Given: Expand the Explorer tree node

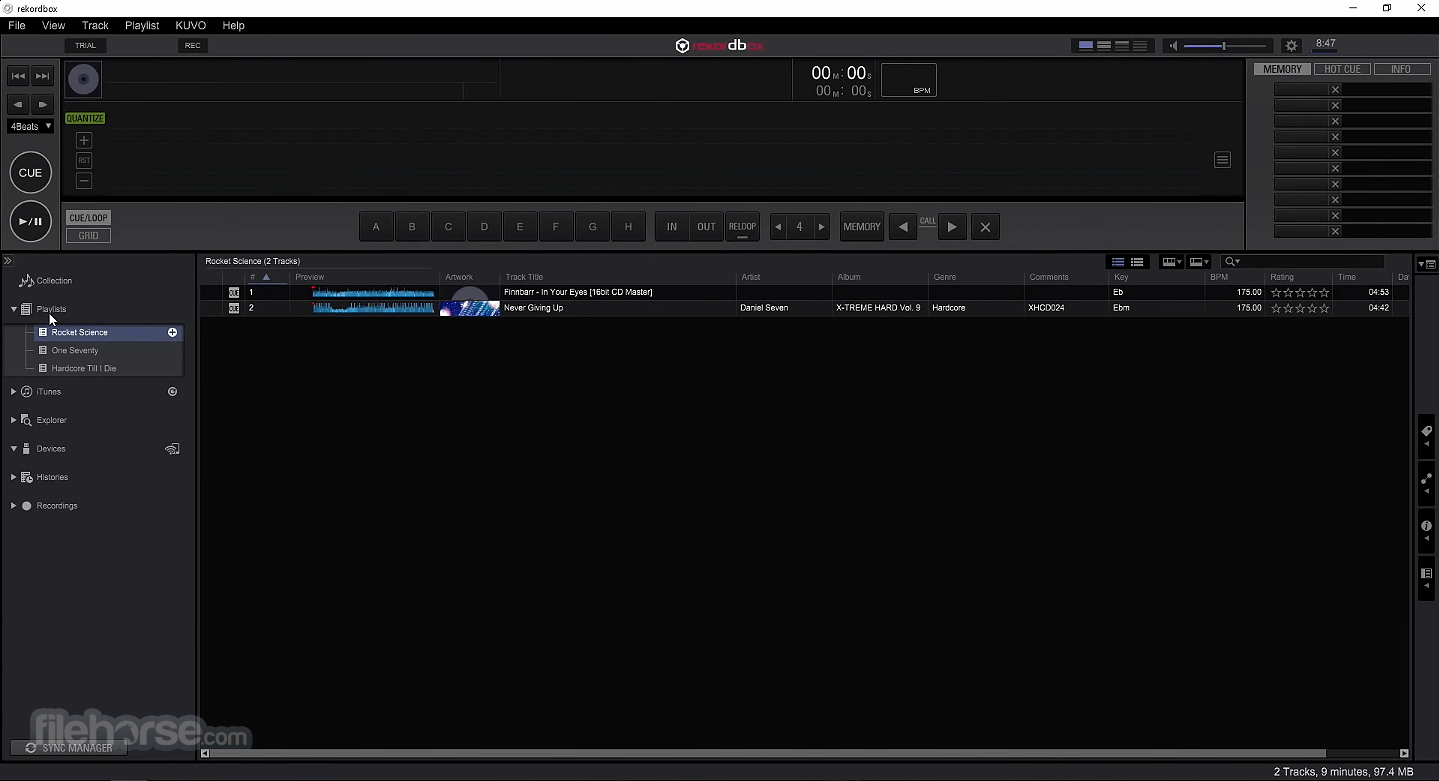Looking at the screenshot, I should (13, 420).
